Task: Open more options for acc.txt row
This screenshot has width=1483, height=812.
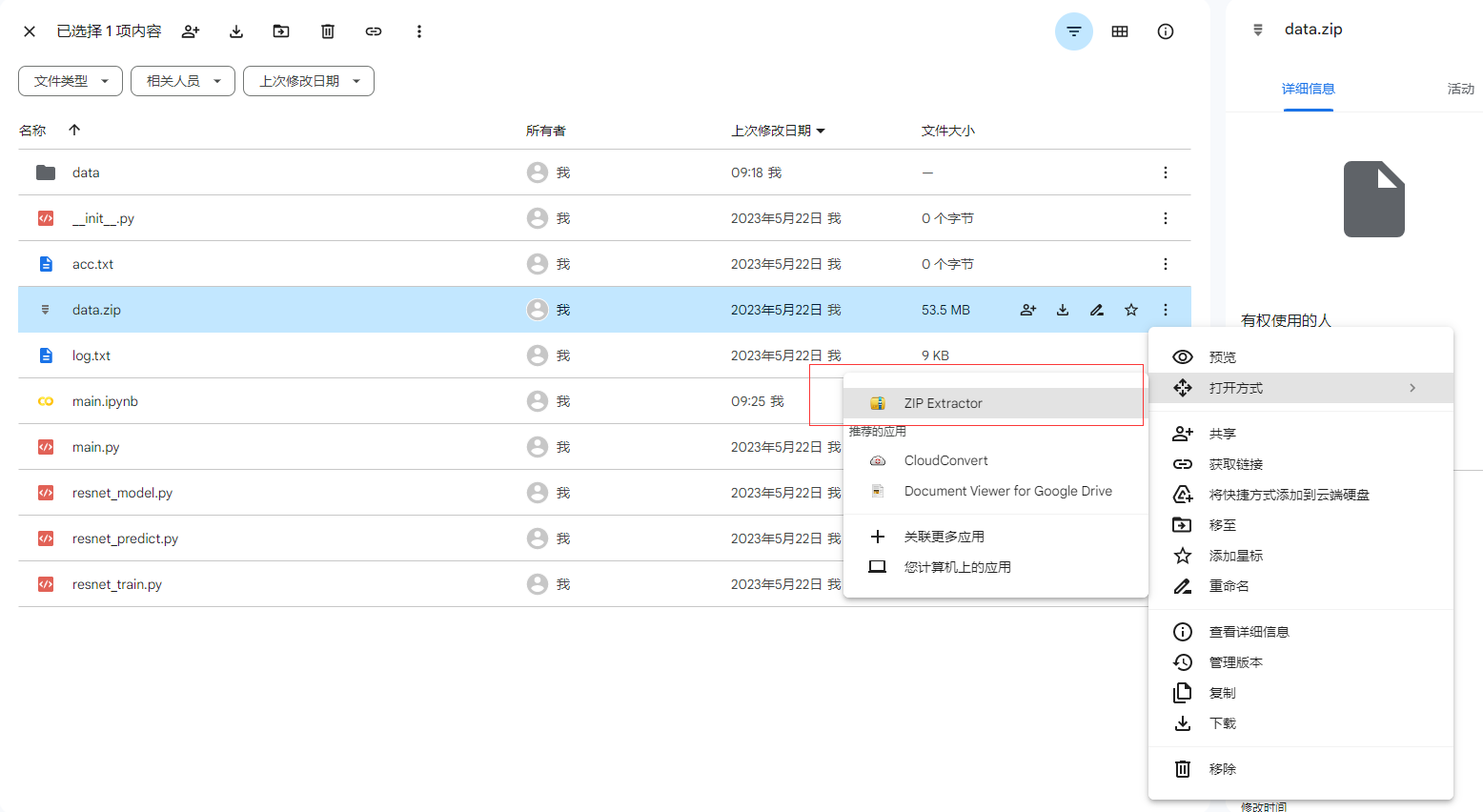Action: pos(1166,264)
